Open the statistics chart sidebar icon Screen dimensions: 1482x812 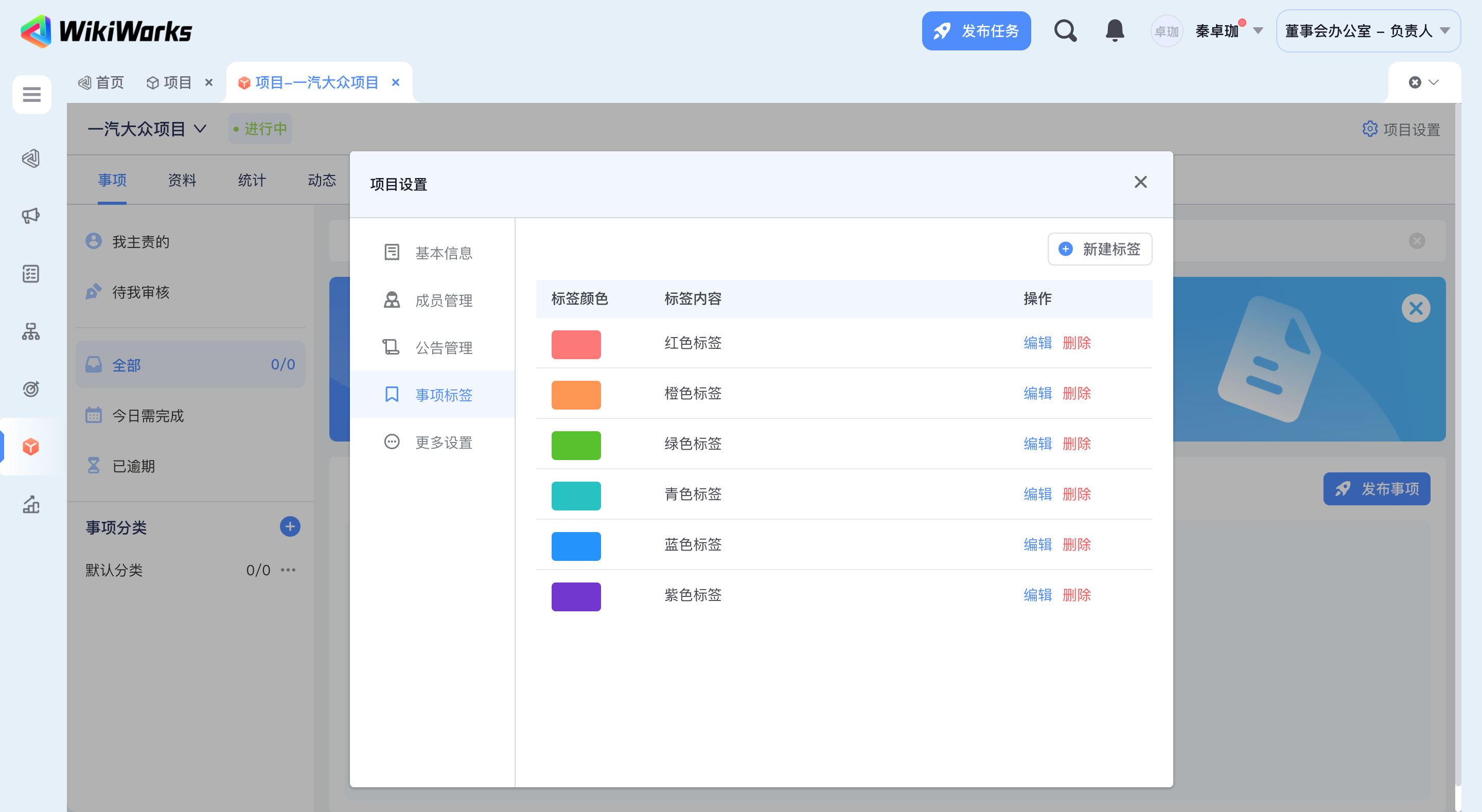tap(31, 504)
